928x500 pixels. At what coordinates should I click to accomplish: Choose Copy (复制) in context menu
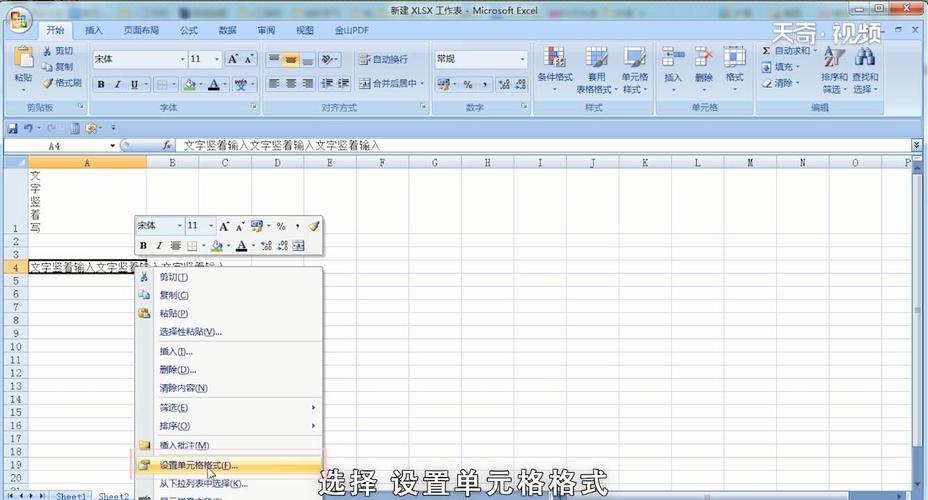(228, 295)
